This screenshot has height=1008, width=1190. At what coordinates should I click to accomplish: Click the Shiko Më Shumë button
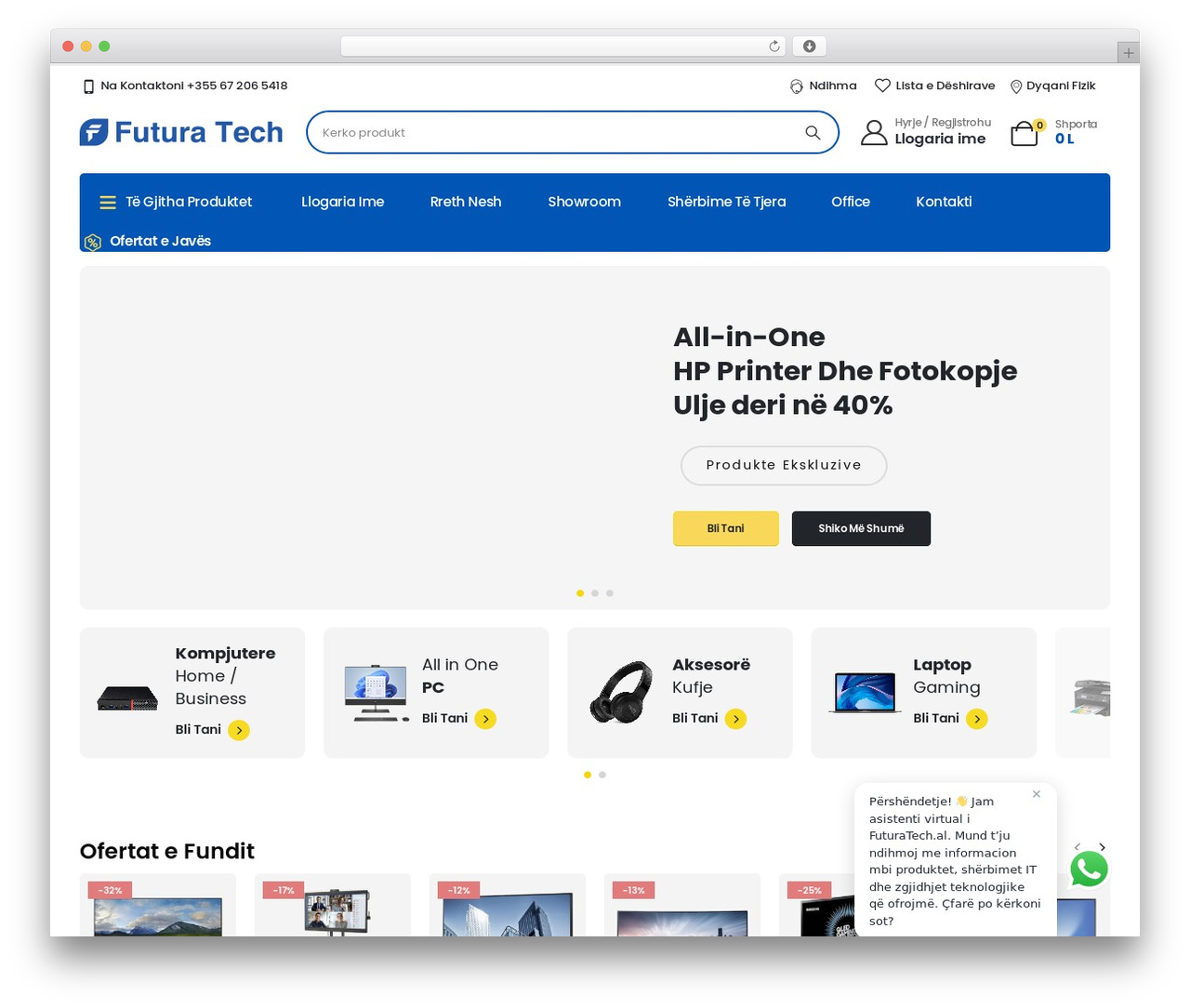[x=861, y=528]
